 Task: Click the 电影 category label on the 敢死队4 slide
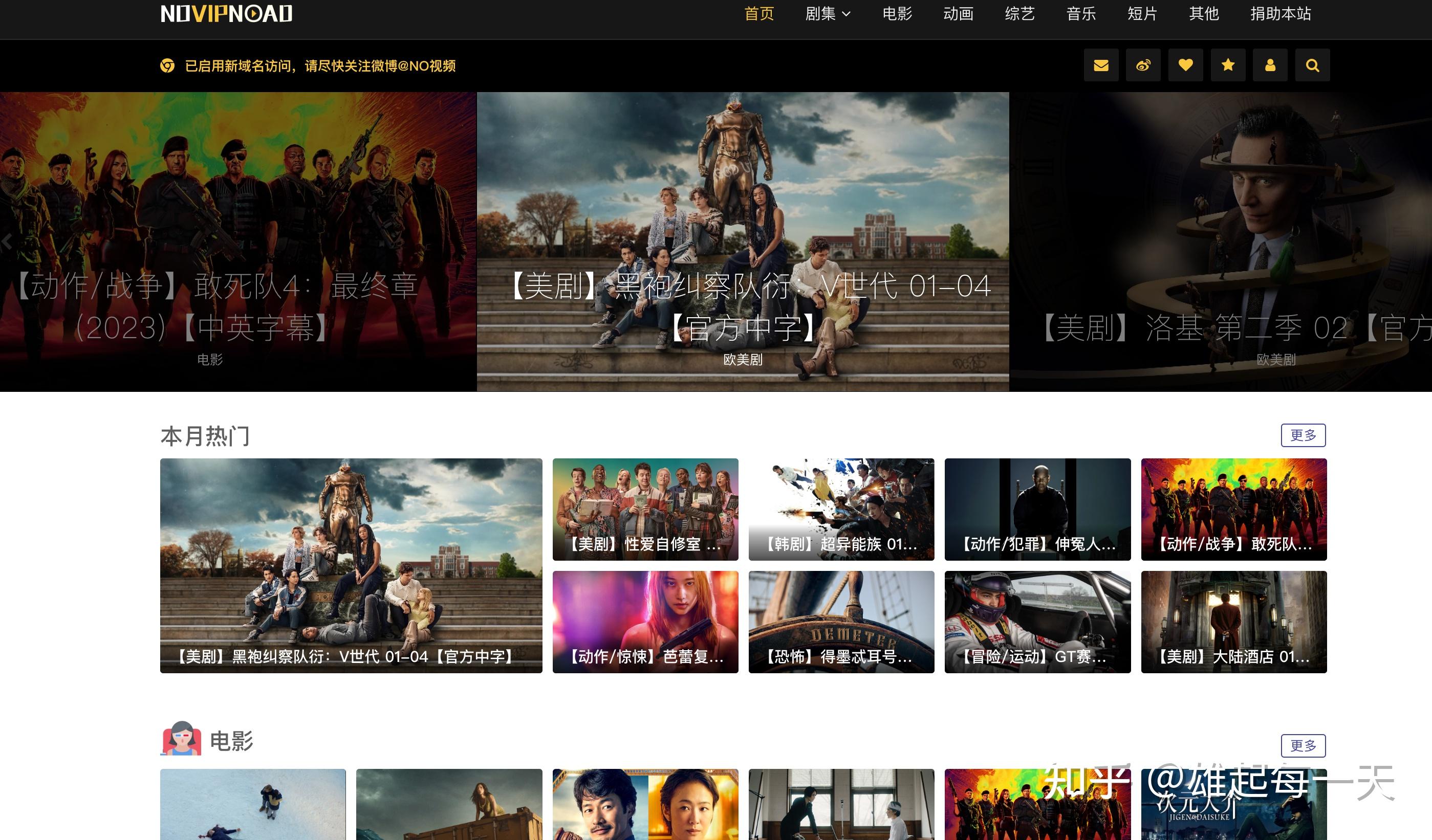pos(210,360)
